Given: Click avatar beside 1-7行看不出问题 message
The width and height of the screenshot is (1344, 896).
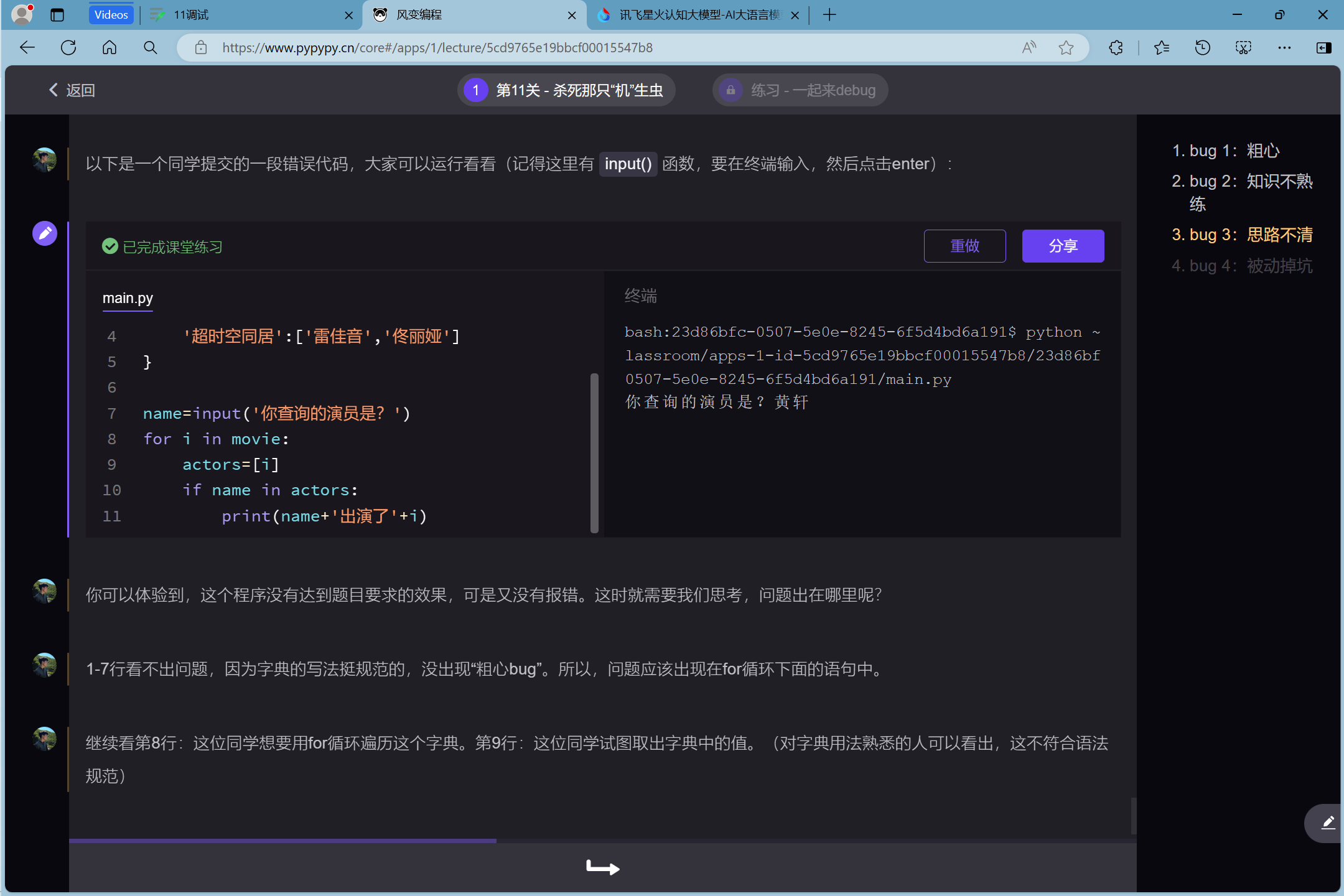Looking at the screenshot, I should [x=45, y=665].
